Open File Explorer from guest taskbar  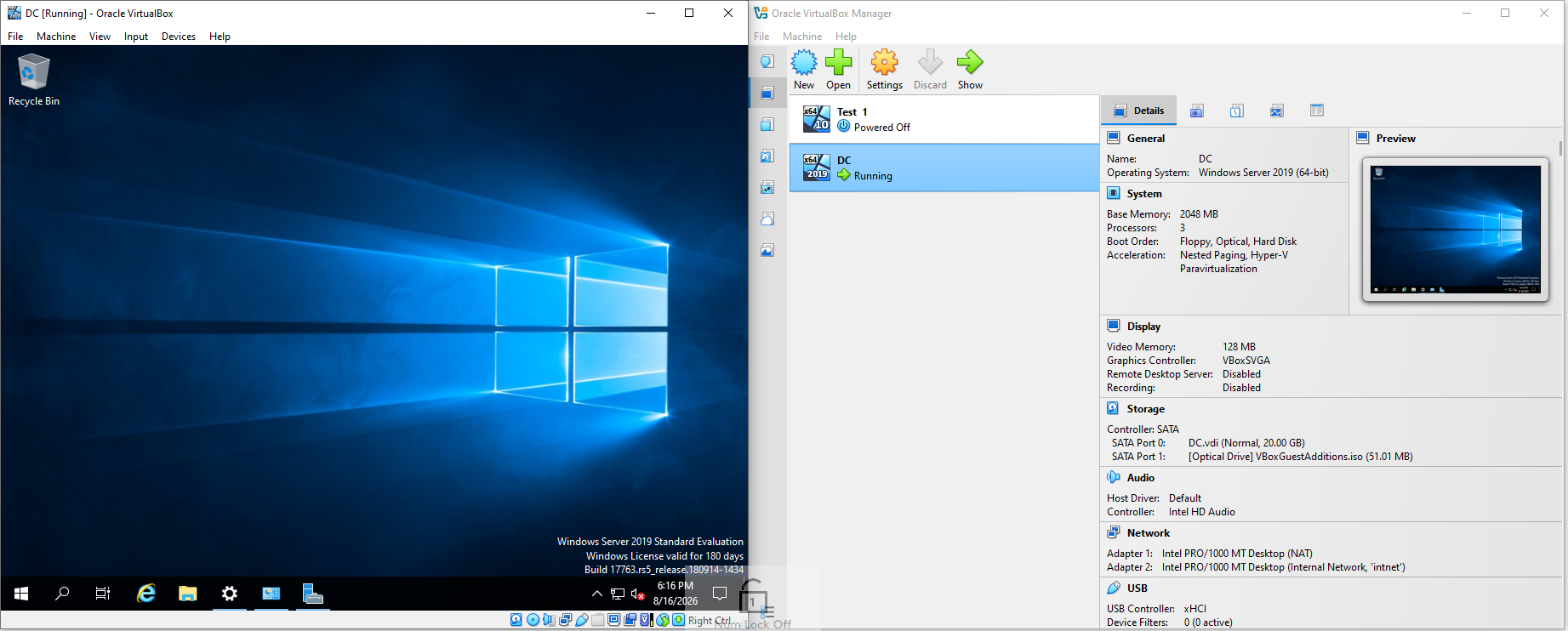pyautogui.click(x=188, y=594)
